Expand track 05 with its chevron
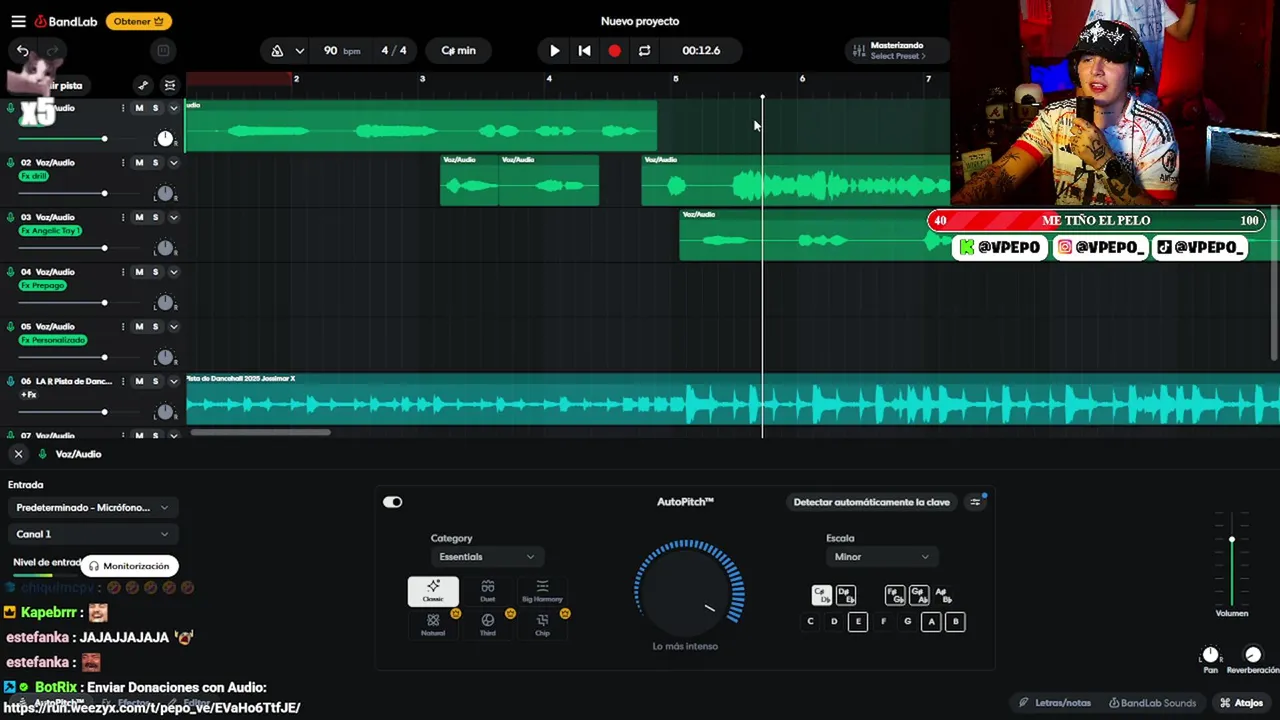 click(173, 326)
